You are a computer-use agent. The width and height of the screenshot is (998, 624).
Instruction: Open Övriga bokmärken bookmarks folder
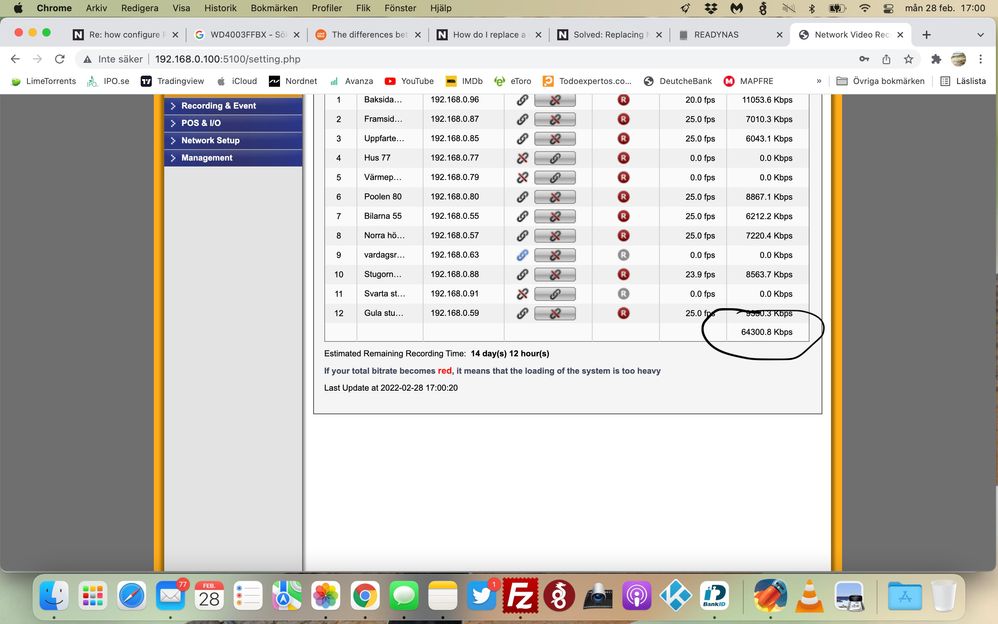880,81
